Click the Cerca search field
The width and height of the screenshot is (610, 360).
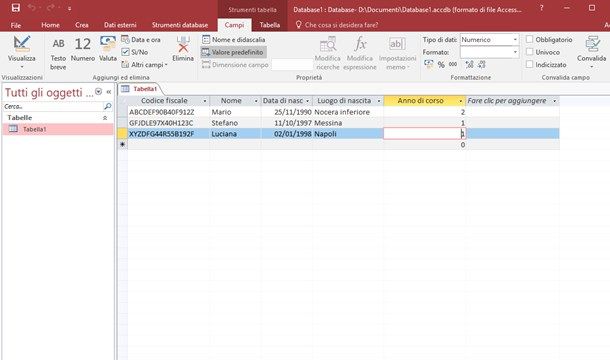click(53, 106)
